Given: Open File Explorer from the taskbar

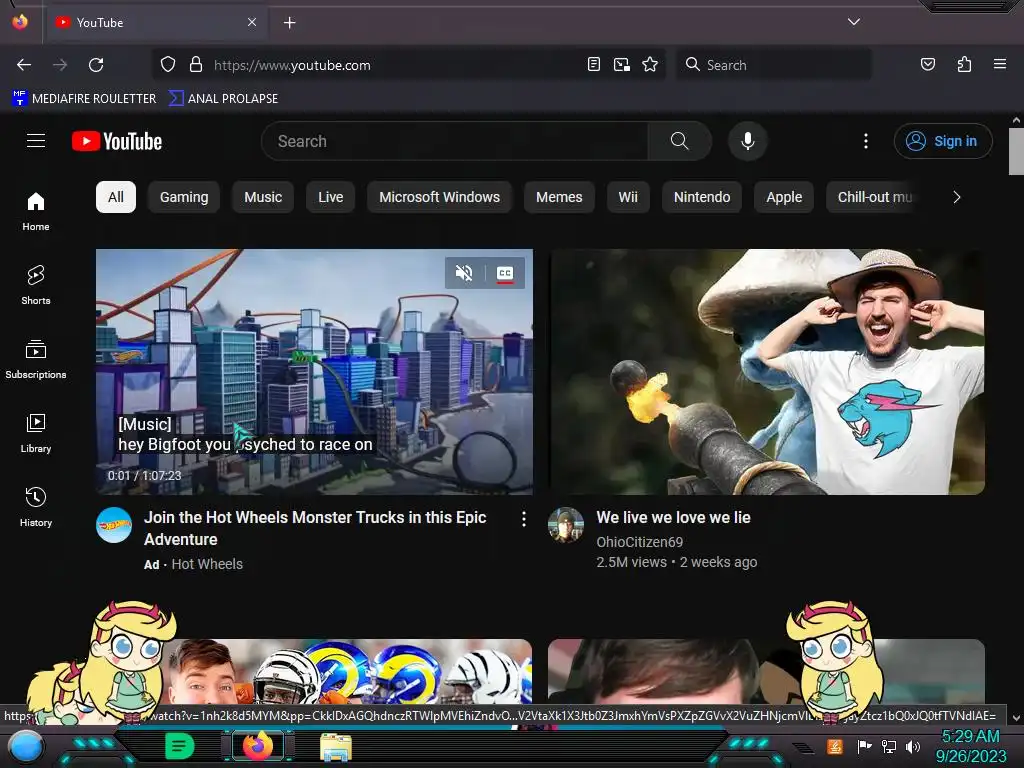Looking at the screenshot, I should coord(336,747).
